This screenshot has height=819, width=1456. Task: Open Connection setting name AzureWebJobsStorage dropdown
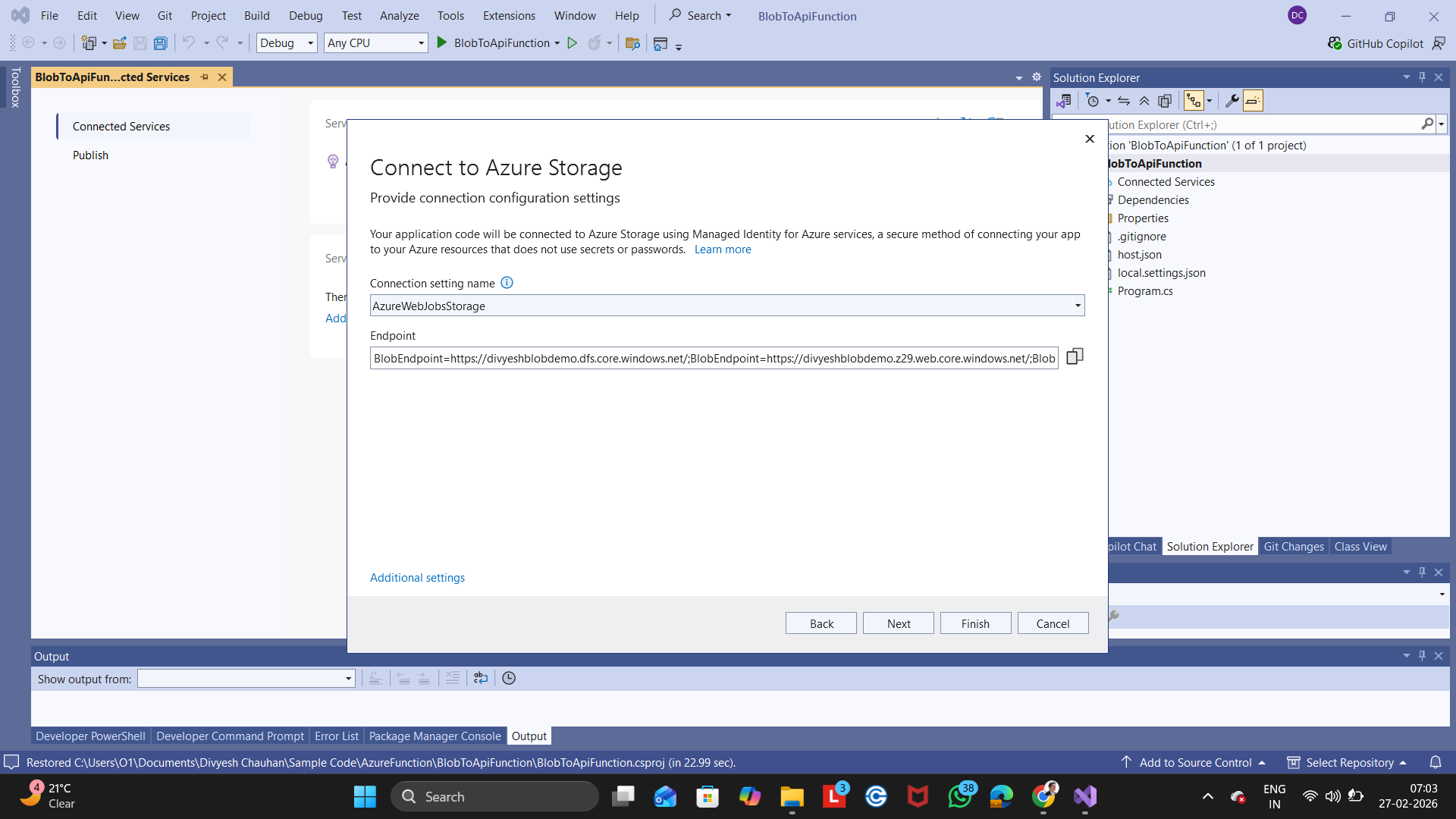1077,306
